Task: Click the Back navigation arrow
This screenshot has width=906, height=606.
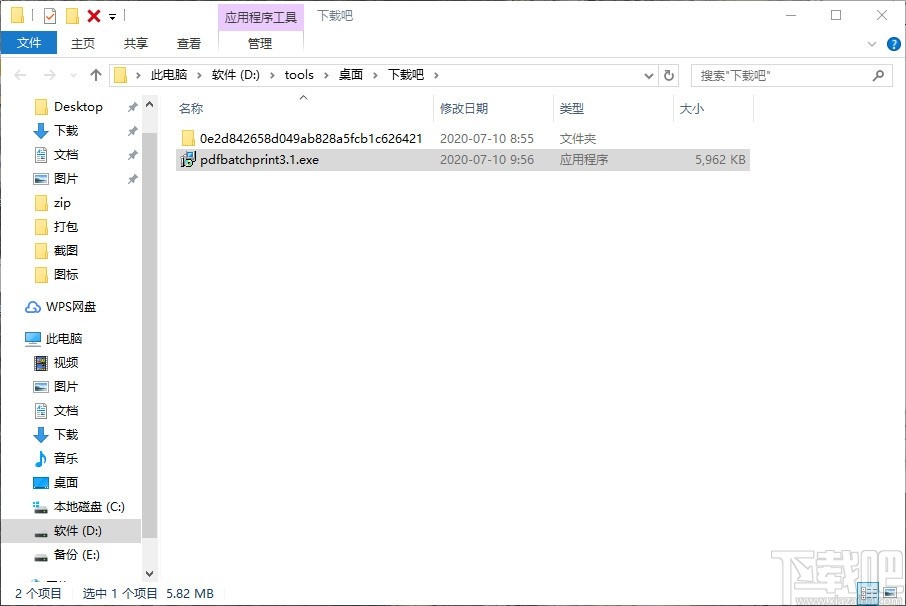Action: pos(18,74)
